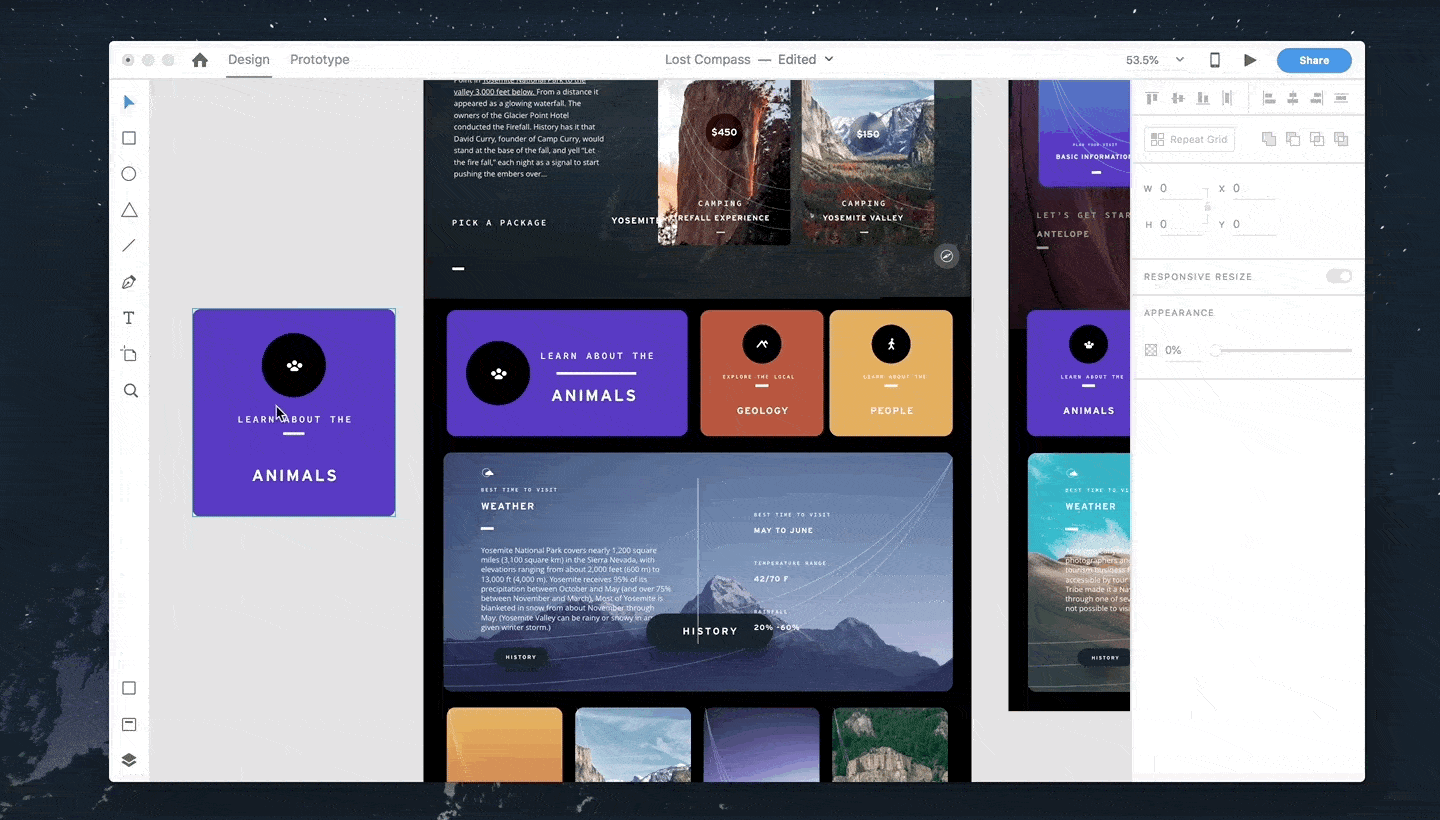Select the Polygon triangle tool
The height and width of the screenshot is (820, 1440).
click(129, 210)
